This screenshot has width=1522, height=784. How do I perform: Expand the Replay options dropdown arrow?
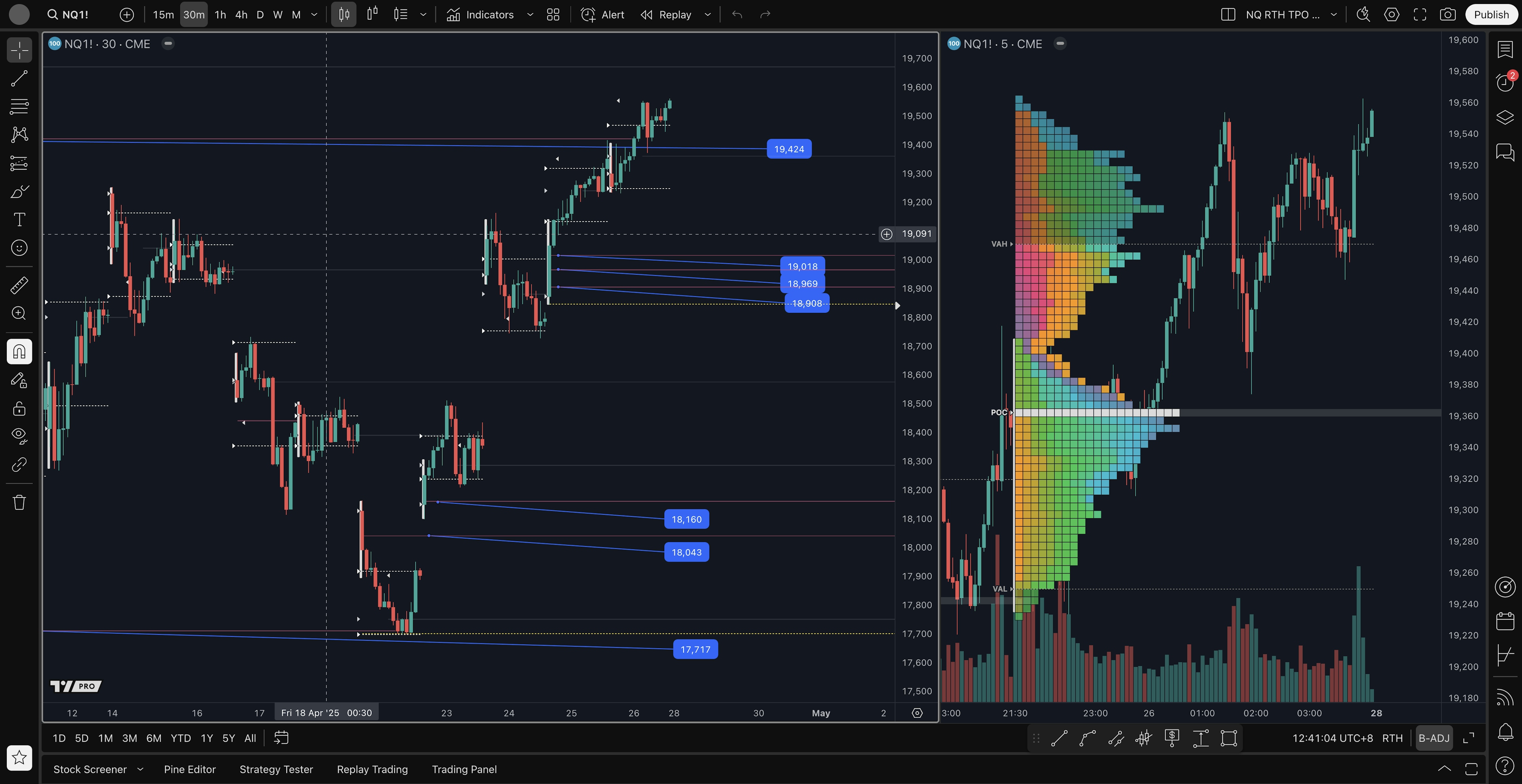(707, 15)
